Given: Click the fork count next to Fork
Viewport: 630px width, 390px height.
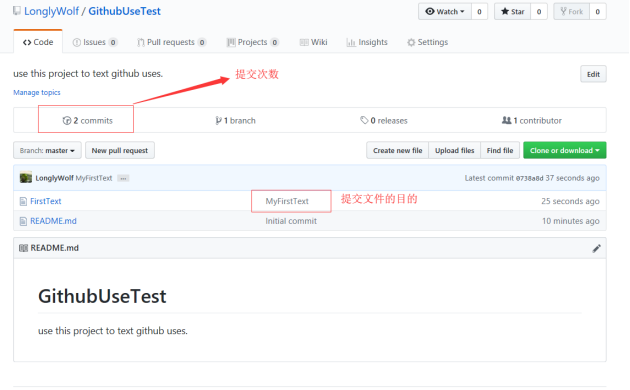Looking at the screenshot, I should click(597, 12).
